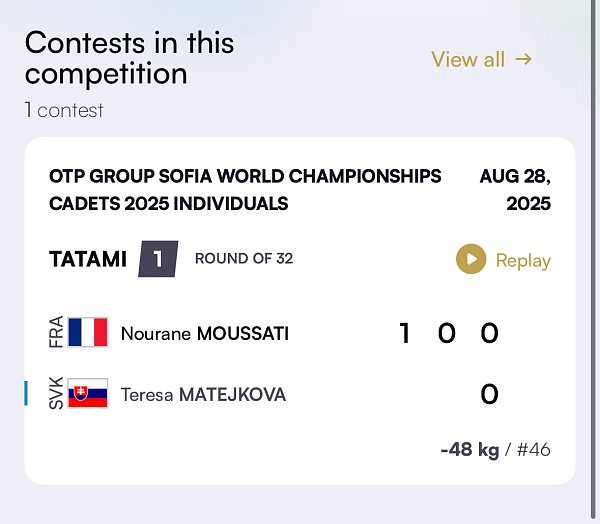Image resolution: width=600 pixels, height=524 pixels.
Task: Click the Replay text link
Action: click(523, 261)
